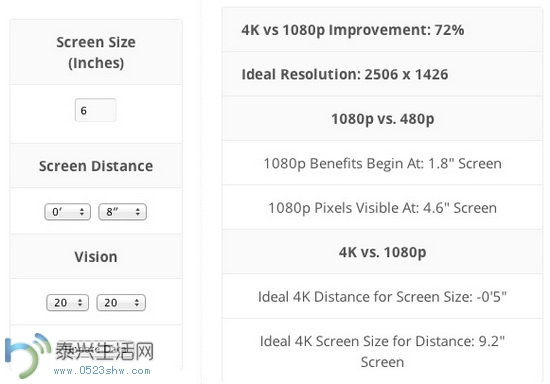The height and width of the screenshot is (384, 550).
Task: Open the inches dropdown showing 8″
Action: [122, 212]
